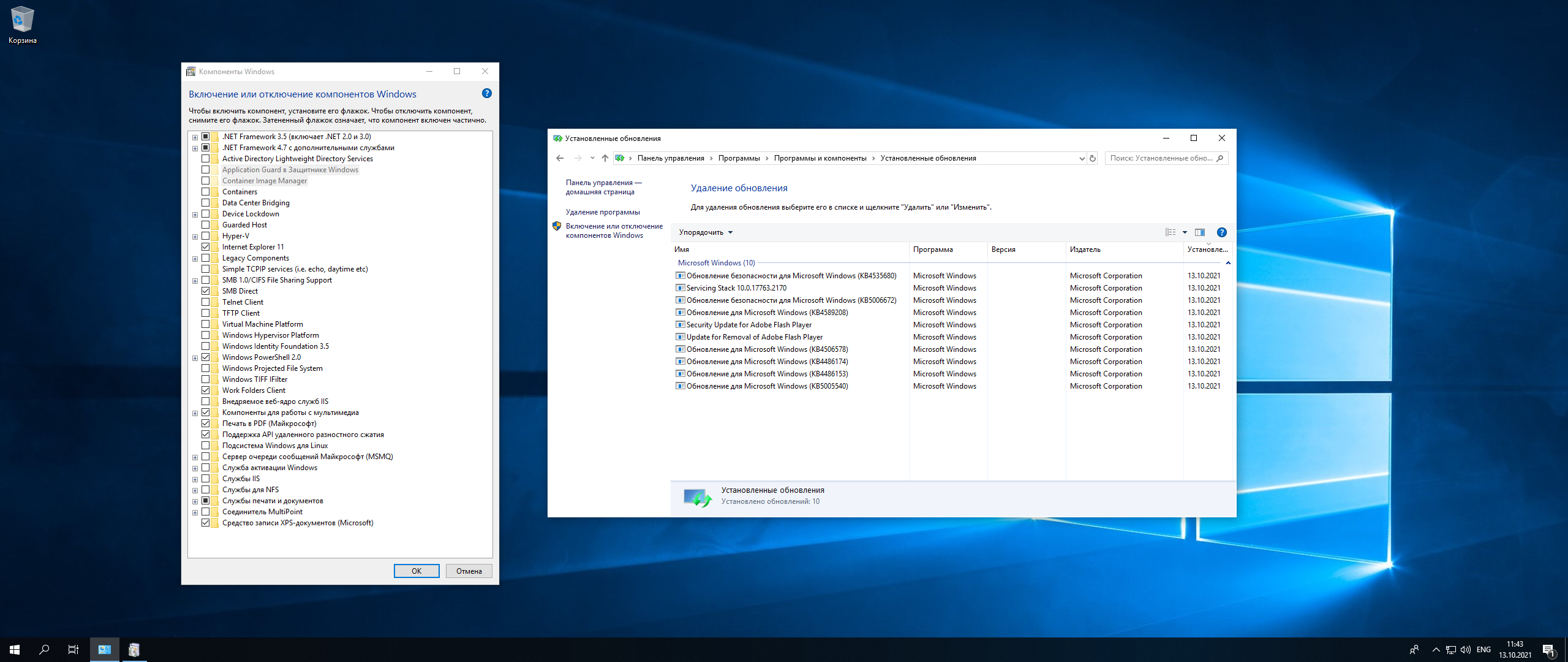Click the forward arrow in Installed Updates window
The width and height of the screenshot is (1568, 662).
click(578, 158)
